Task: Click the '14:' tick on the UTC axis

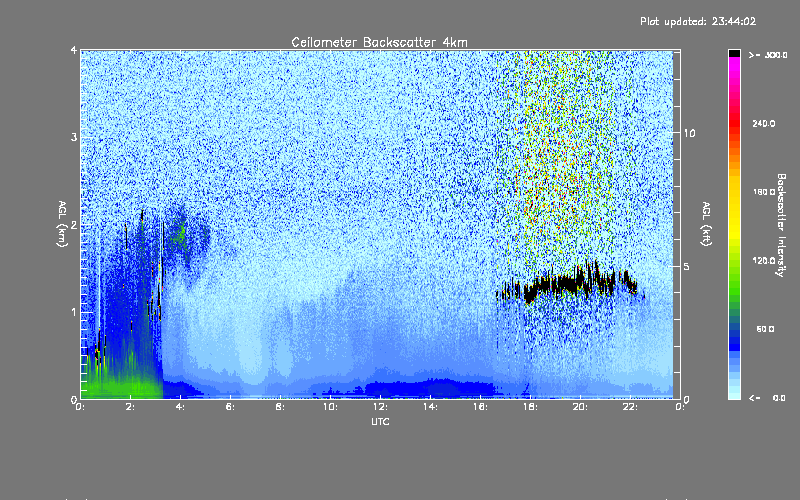Action: [430, 407]
